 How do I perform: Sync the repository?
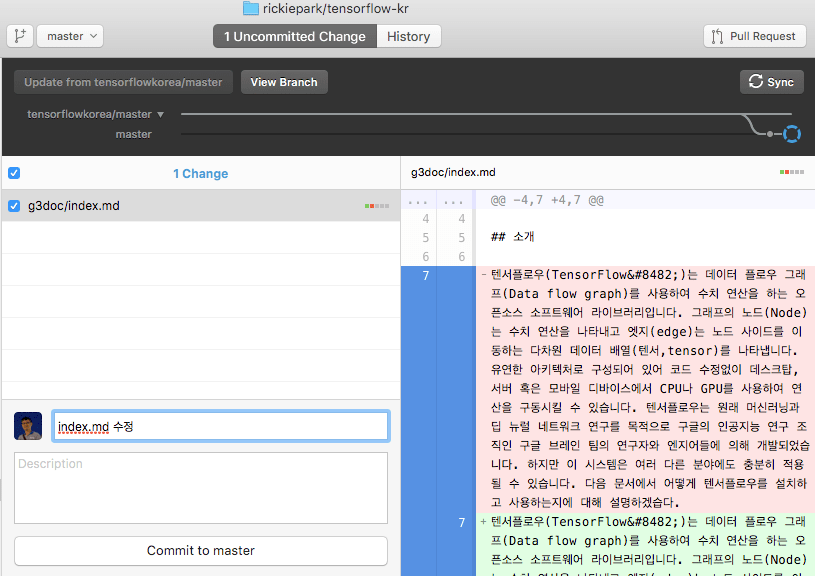[772, 82]
